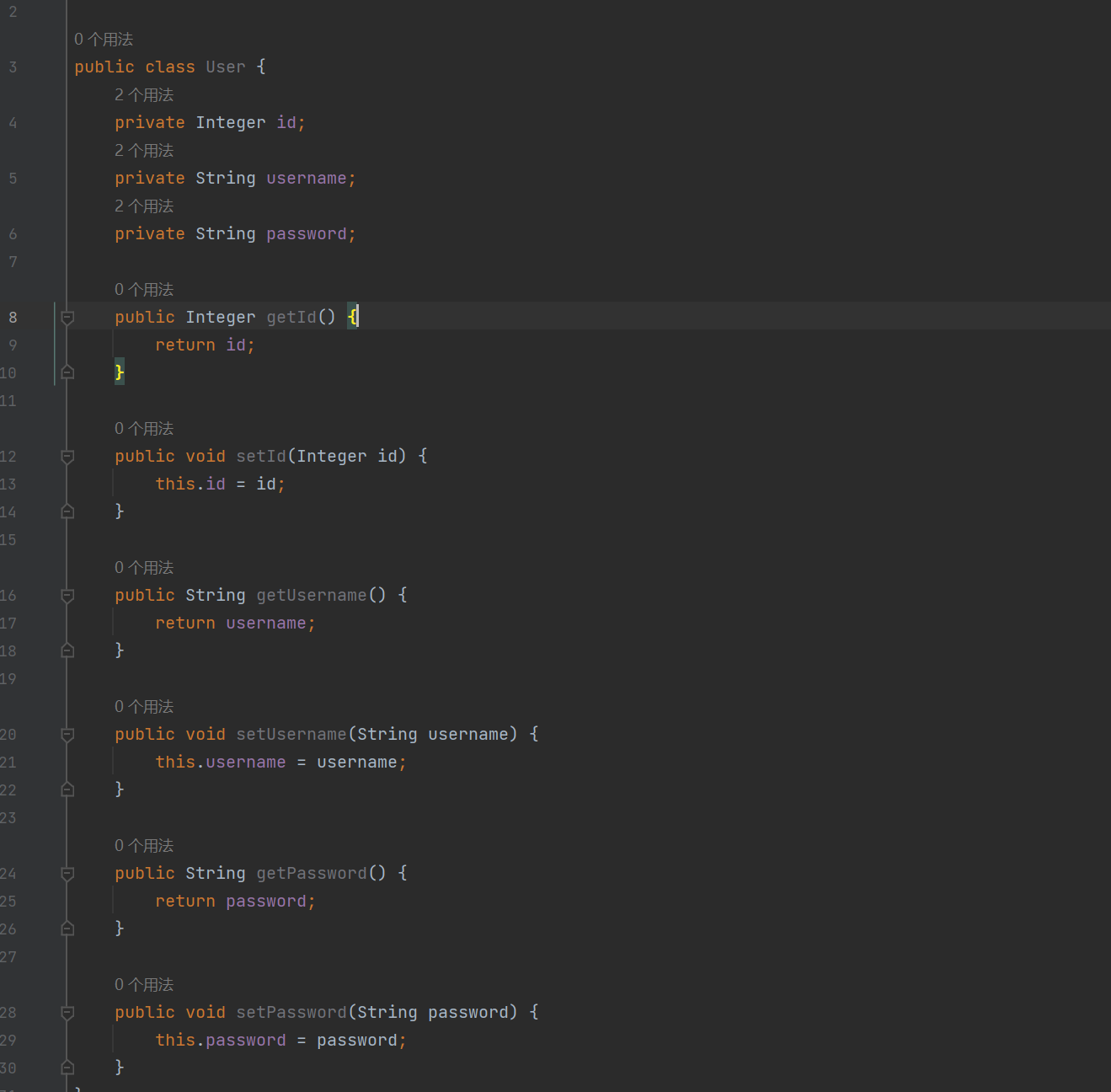Screen dimensions: 1111x1092
Task: Click line number 5 in gutter
Action: click(x=13, y=179)
